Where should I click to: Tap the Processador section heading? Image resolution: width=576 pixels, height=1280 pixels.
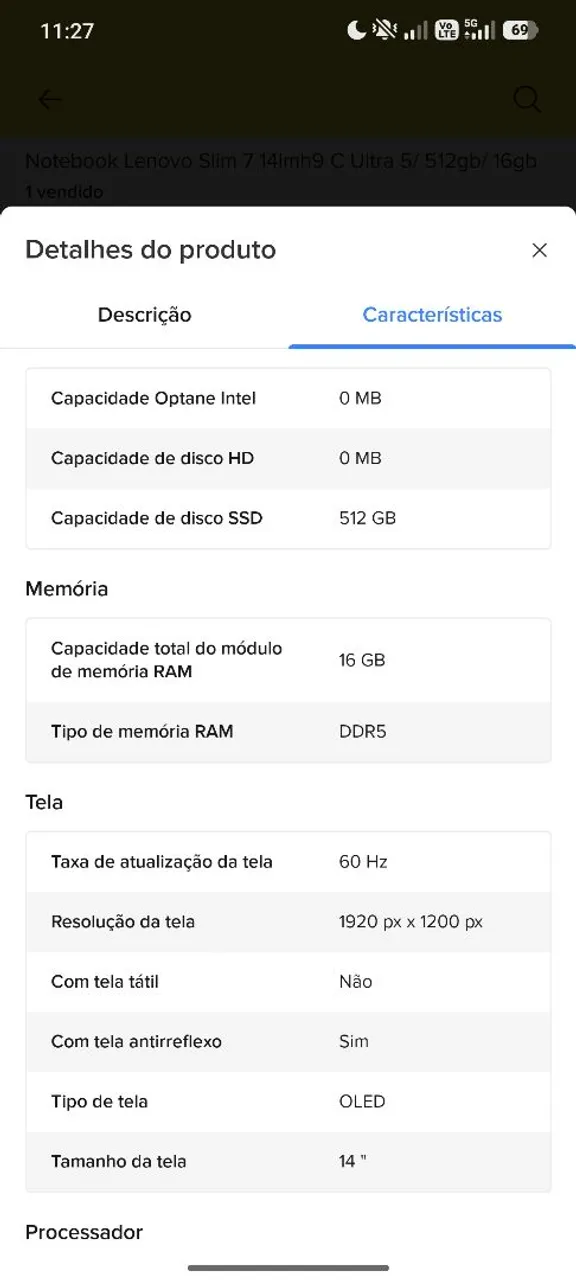point(84,1232)
